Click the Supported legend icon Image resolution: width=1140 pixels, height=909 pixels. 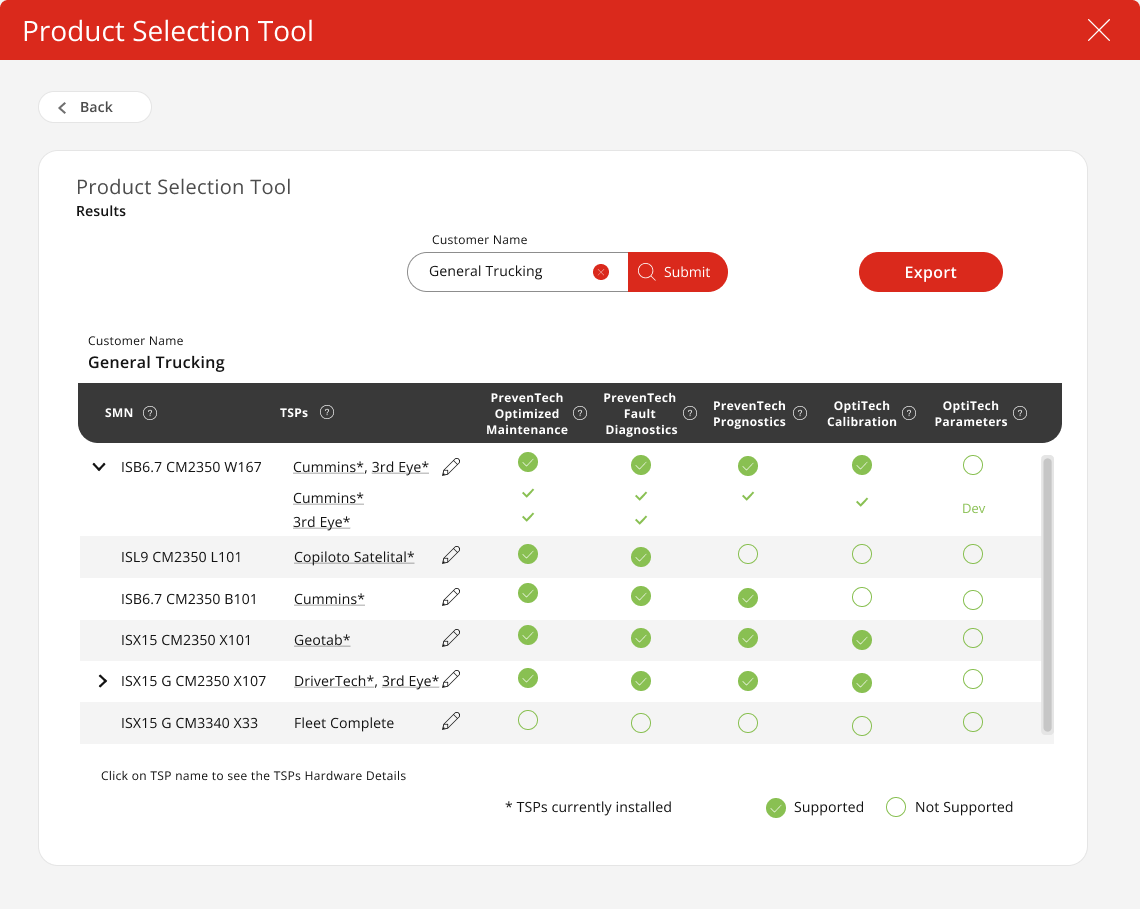pos(776,807)
